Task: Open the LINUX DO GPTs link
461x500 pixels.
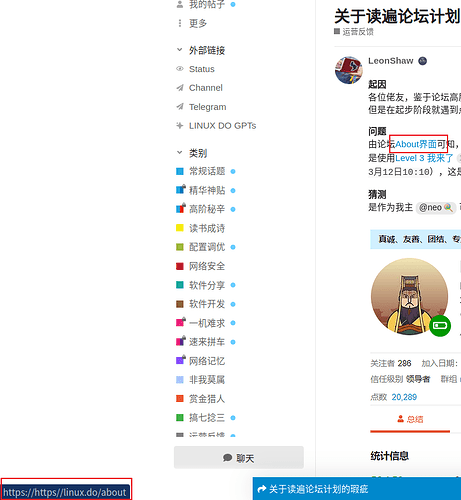Action: tap(222, 126)
